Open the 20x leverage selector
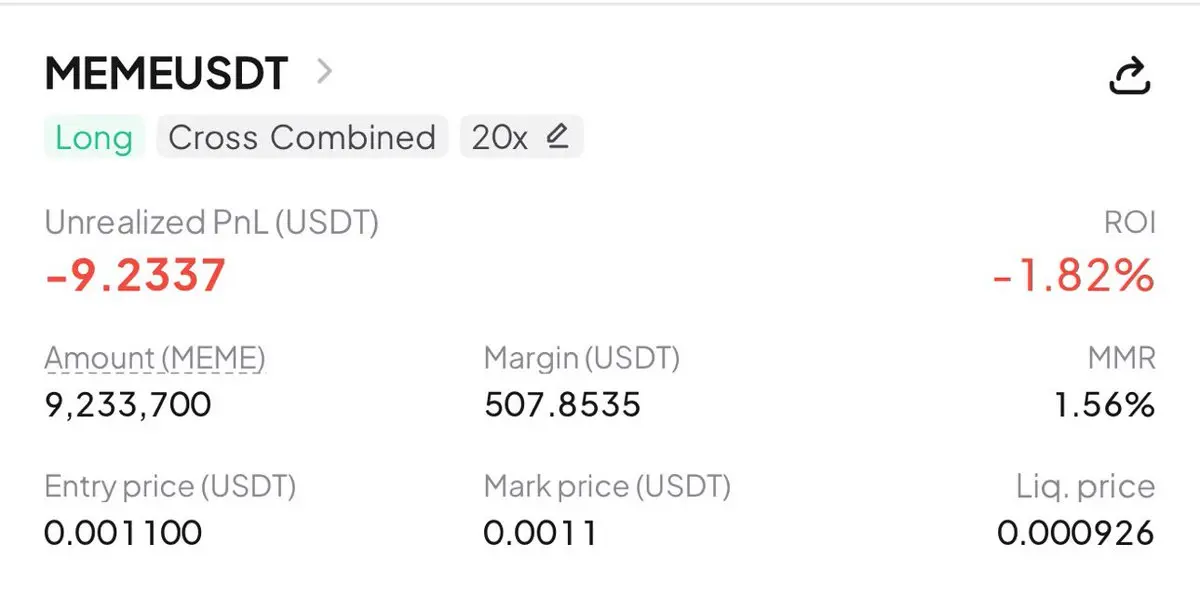Image resolution: width=1200 pixels, height=598 pixels. tap(501, 137)
